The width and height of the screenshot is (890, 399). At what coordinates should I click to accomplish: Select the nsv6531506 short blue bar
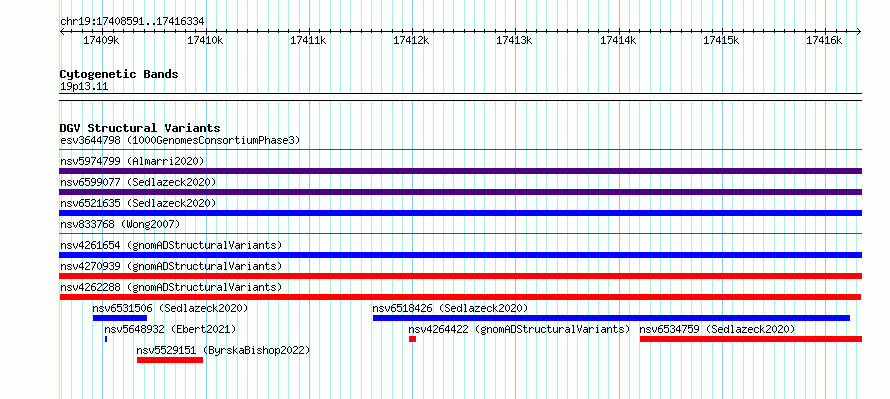[120, 318]
